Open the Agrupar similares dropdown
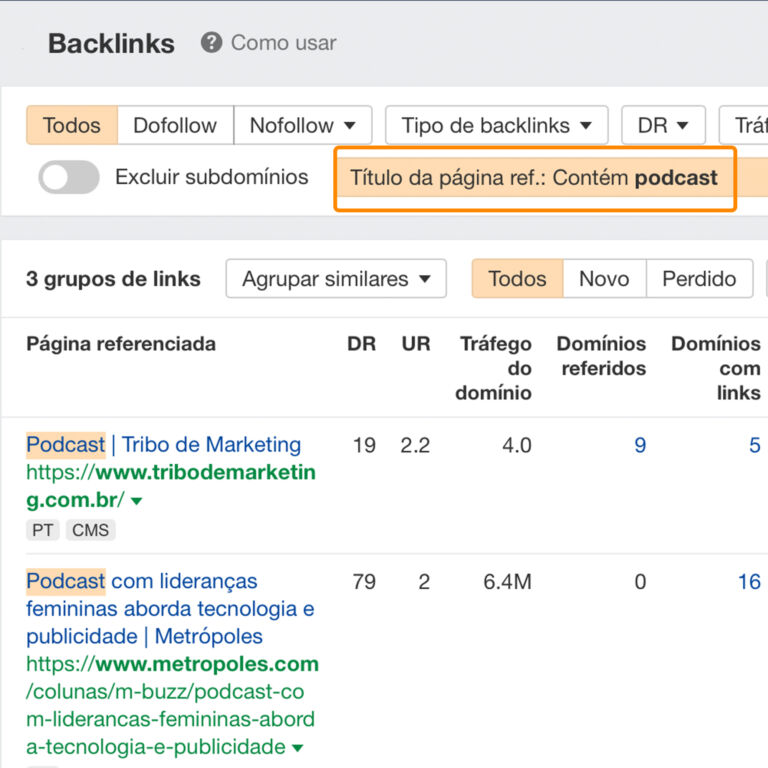 [336, 279]
